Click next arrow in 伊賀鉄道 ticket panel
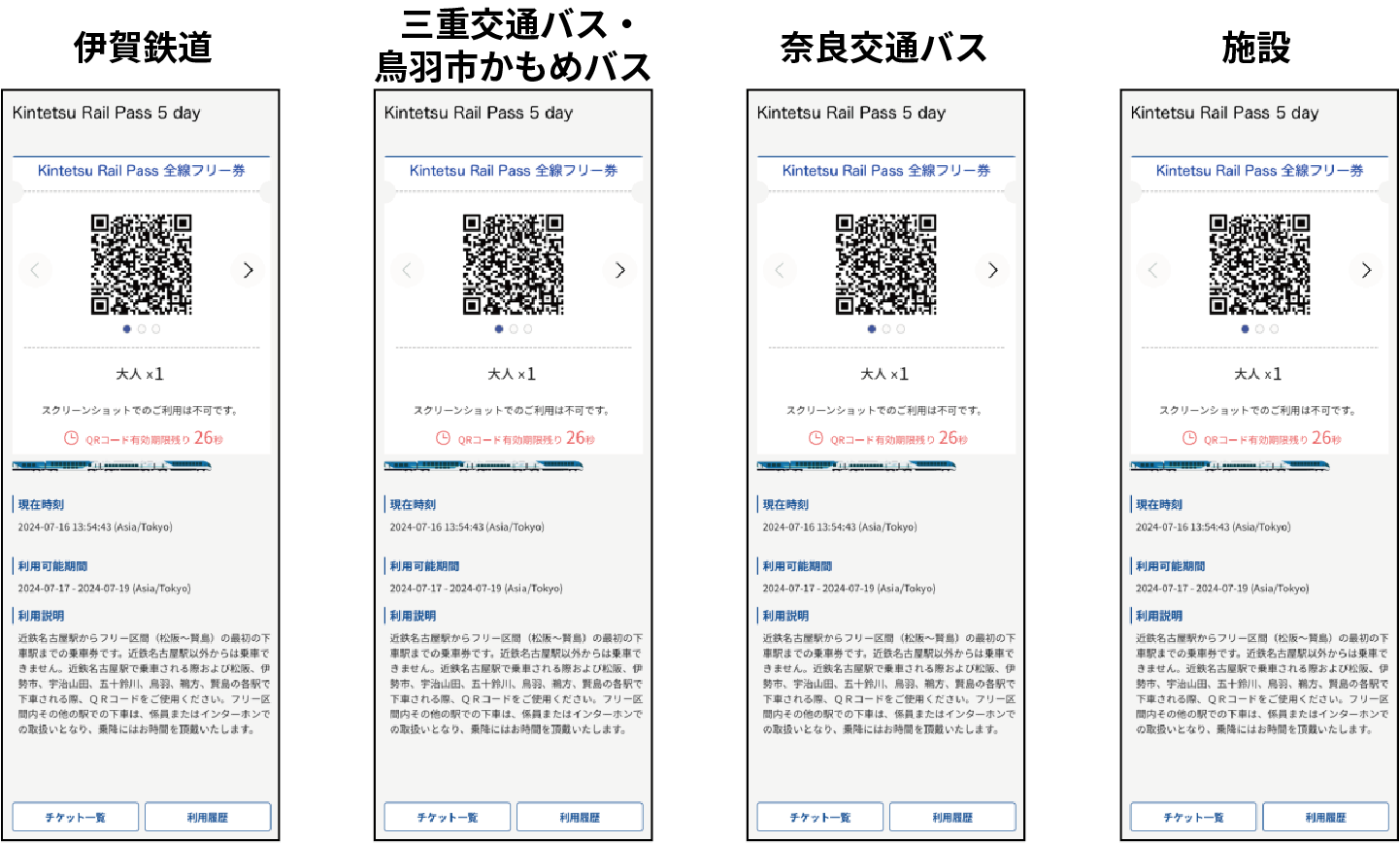The height and width of the screenshot is (843, 1400). pyautogui.click(x=249, y=270)
